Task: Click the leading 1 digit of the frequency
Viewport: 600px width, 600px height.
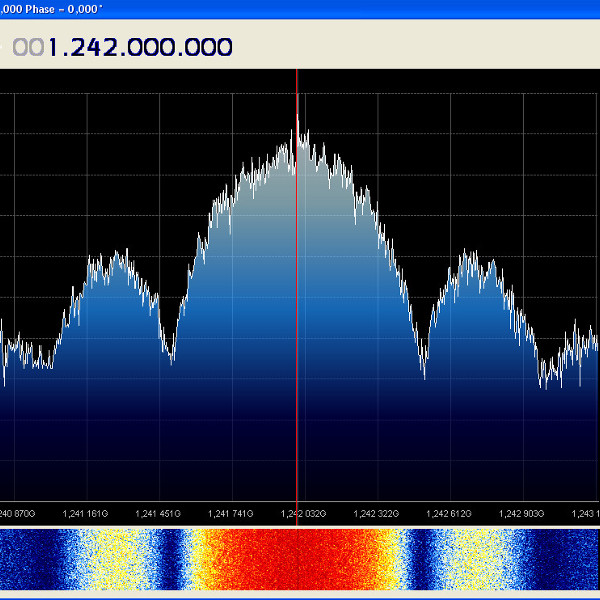Action: coord(53,48)
